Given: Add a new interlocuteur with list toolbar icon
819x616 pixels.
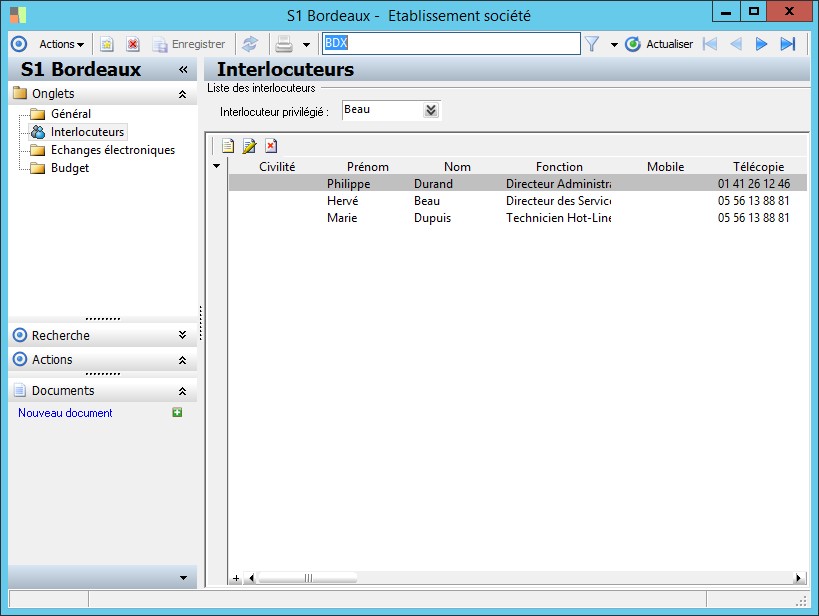Looking at the screenshot, I should click(x=228, y=146).
